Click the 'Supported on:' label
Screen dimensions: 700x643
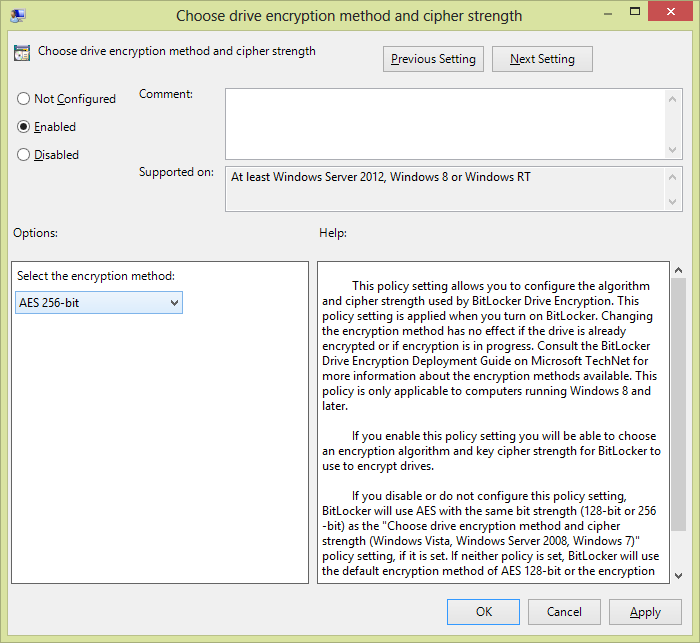[176, 172]
